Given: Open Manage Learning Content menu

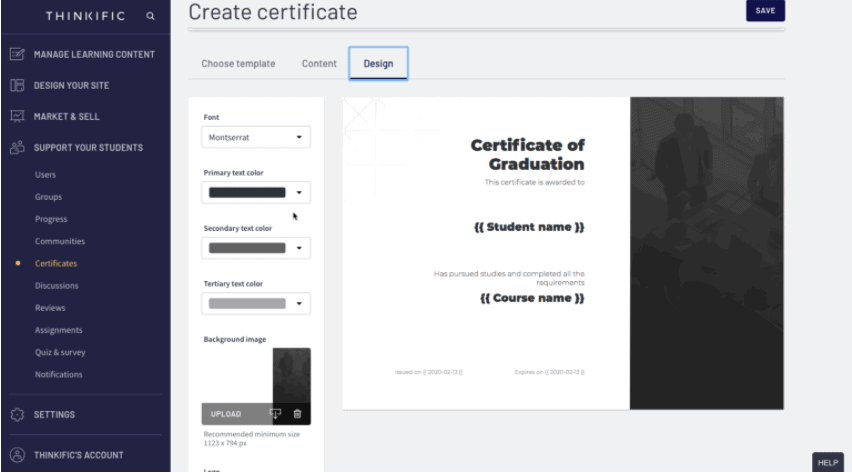Looking at the screenshot, I should pyautogui.click(x=94, y=54).
